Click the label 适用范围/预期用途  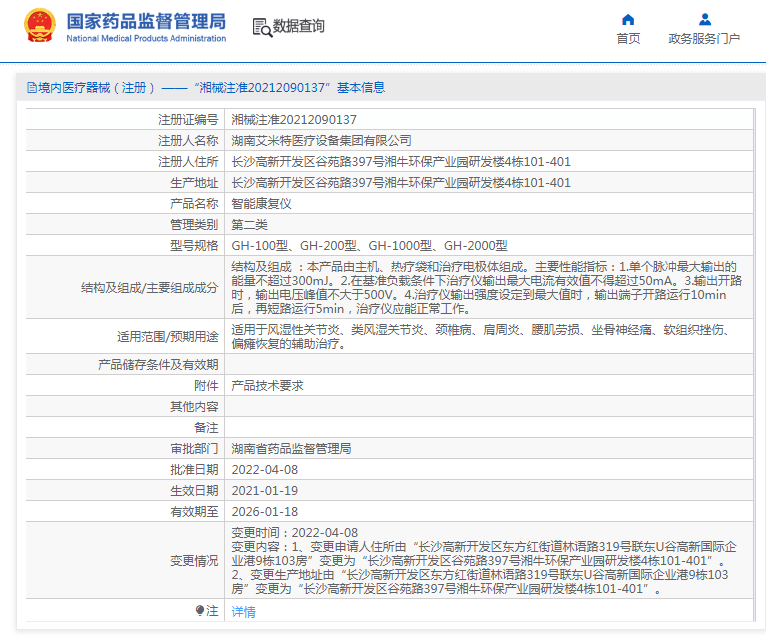coord(168,337)
